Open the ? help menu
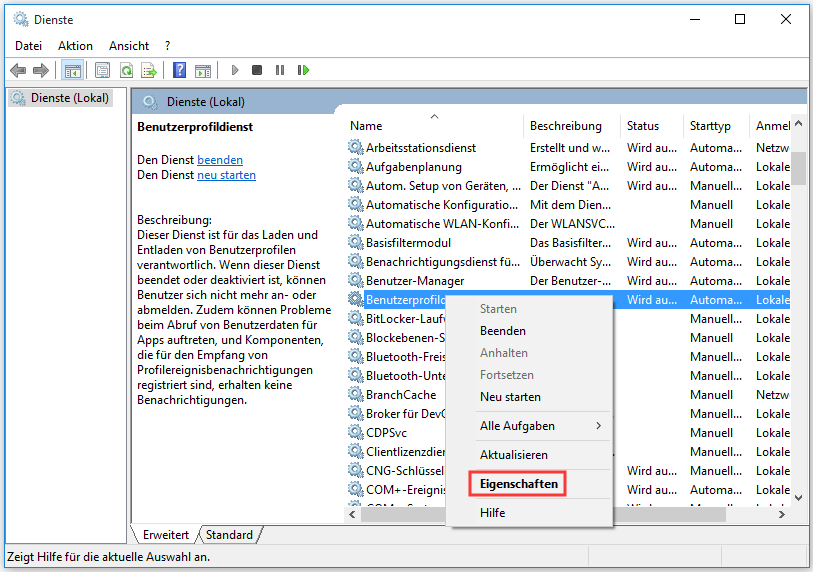Image resolution: width=813 pixels, height=572 pixels. click(x=167, y=46)
